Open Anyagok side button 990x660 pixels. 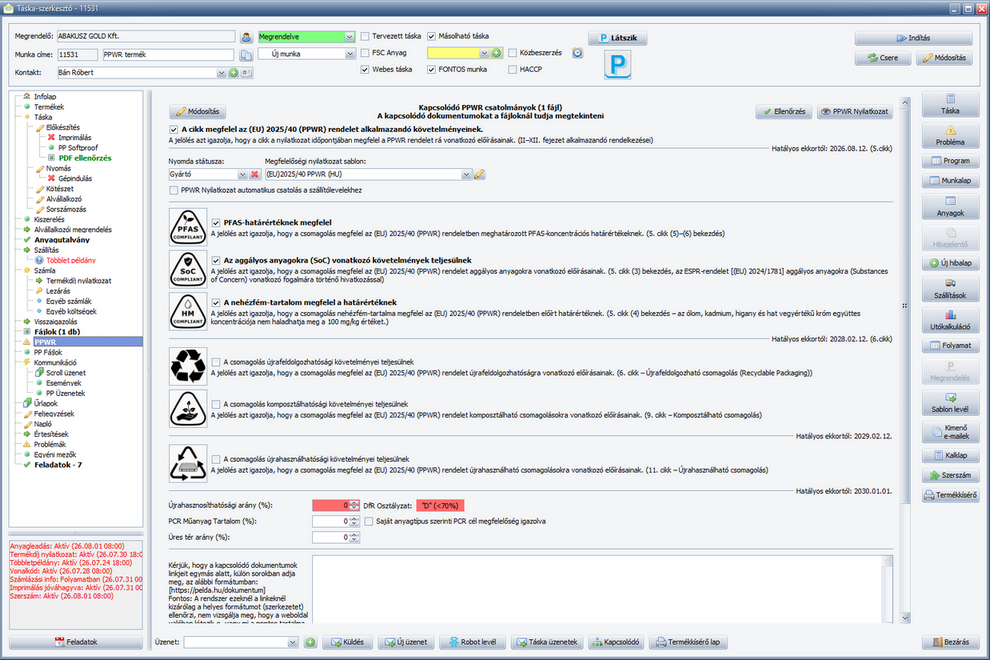[x=950, y=207]
